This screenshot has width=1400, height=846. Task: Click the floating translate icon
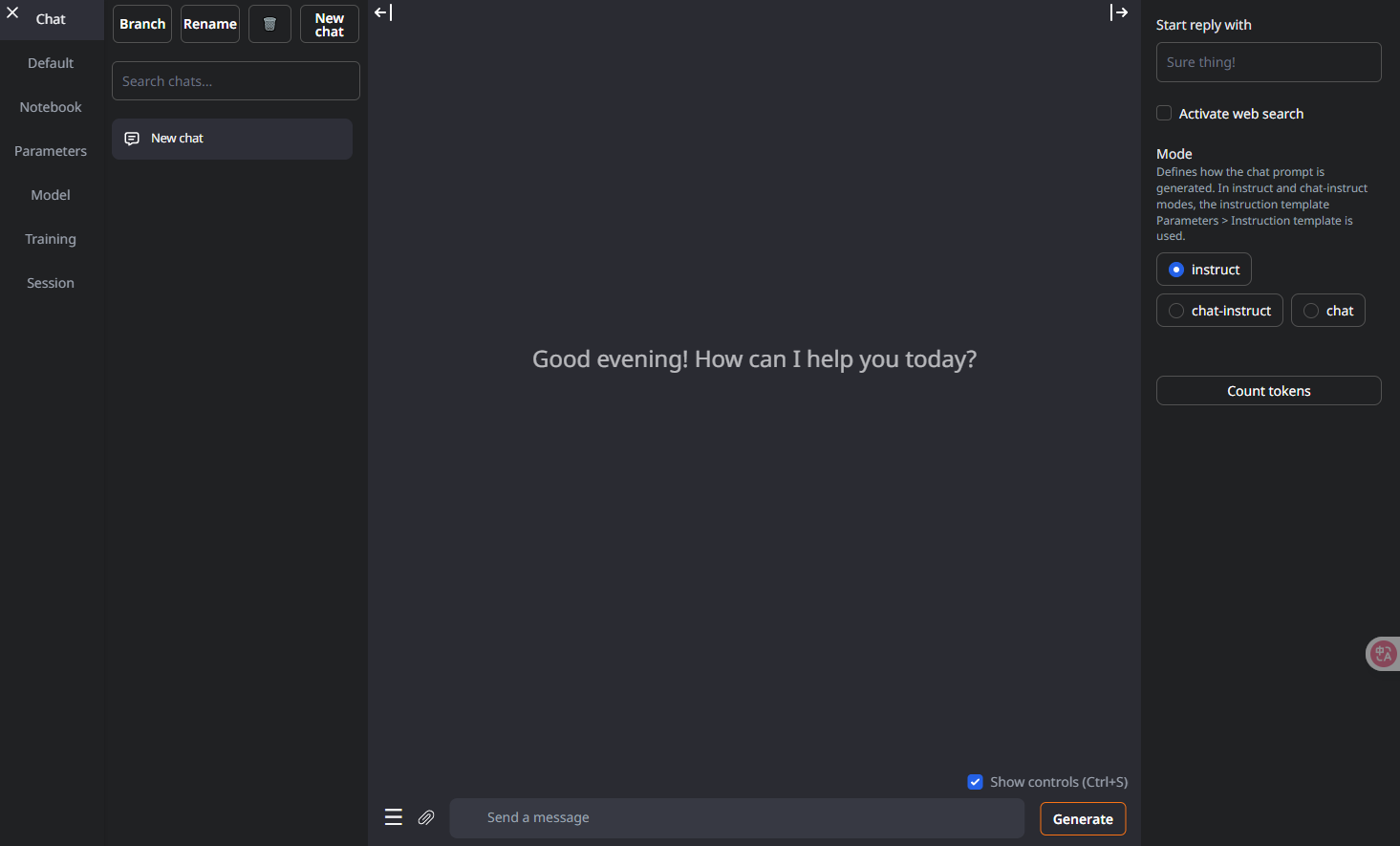pyautogui.click(x=1383, y=654)
